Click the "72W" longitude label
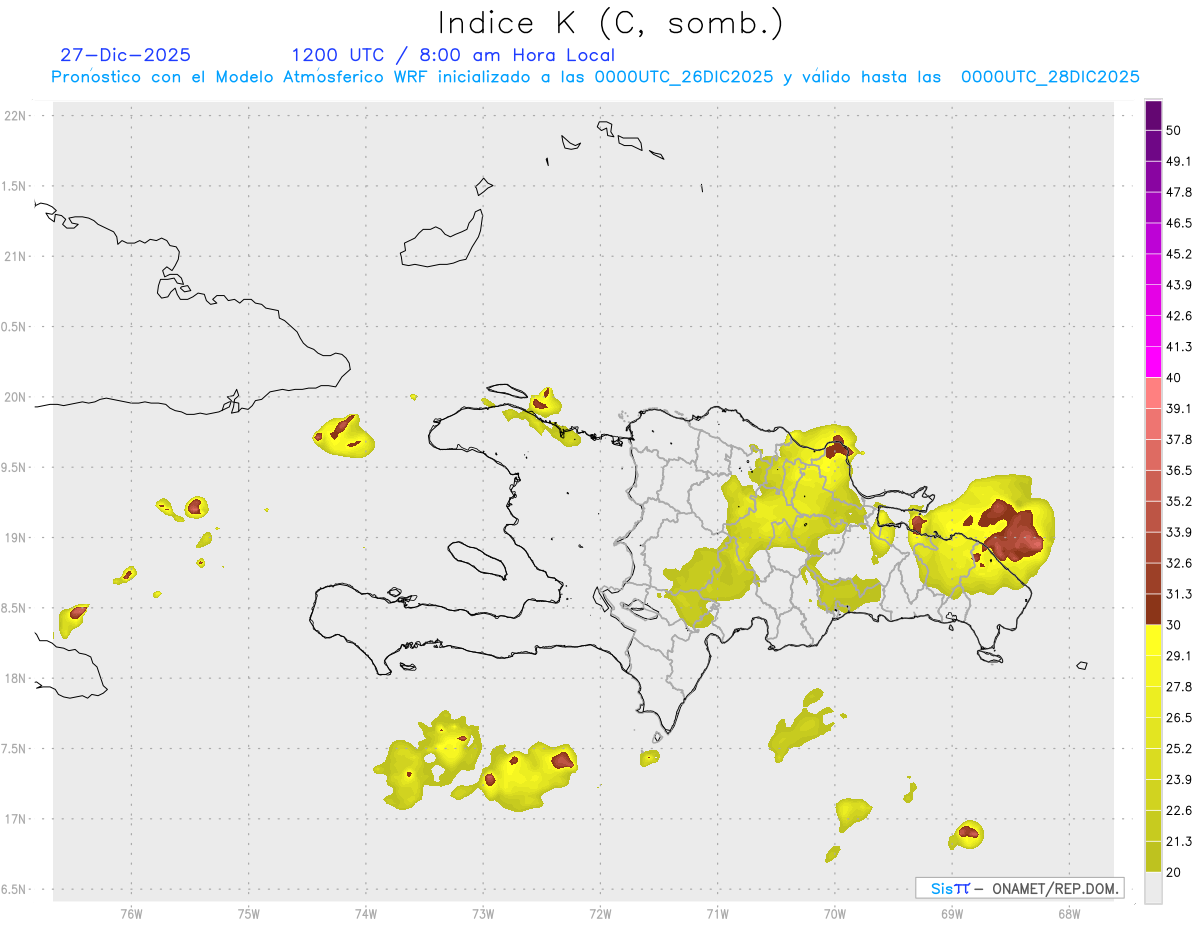Screen dimensions: 1200x927 click(x=600, y=913)
